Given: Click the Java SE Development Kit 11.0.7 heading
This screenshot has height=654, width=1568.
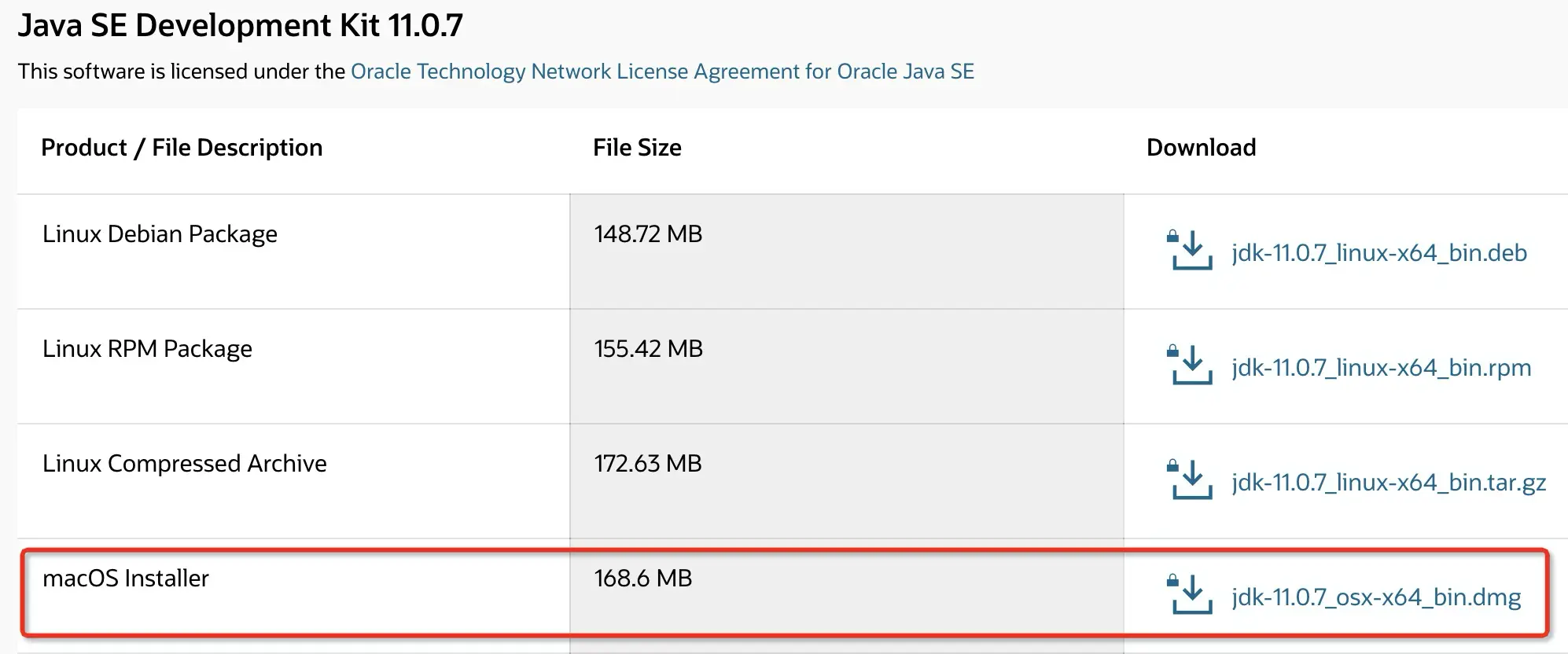Looking at the screenshot, I should tap(240, 26).
